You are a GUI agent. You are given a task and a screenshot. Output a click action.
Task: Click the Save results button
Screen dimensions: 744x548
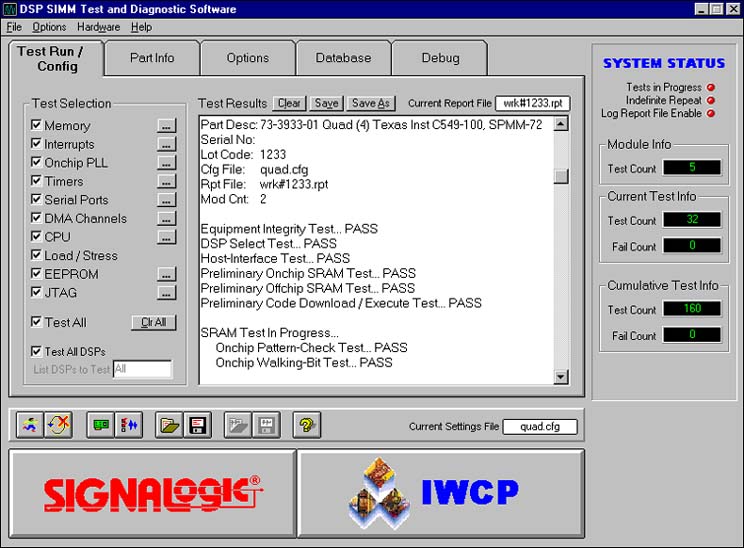326,103
